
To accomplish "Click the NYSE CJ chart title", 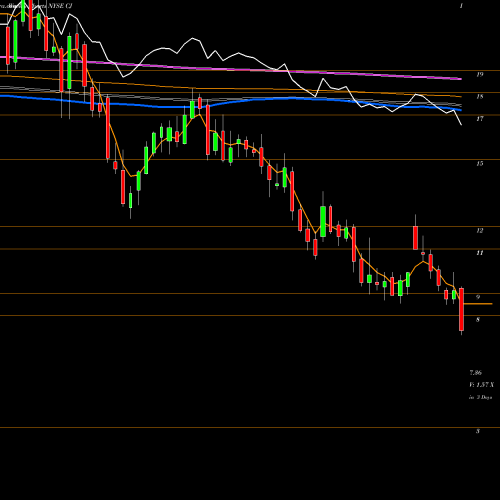I will (x=61, y=6).
